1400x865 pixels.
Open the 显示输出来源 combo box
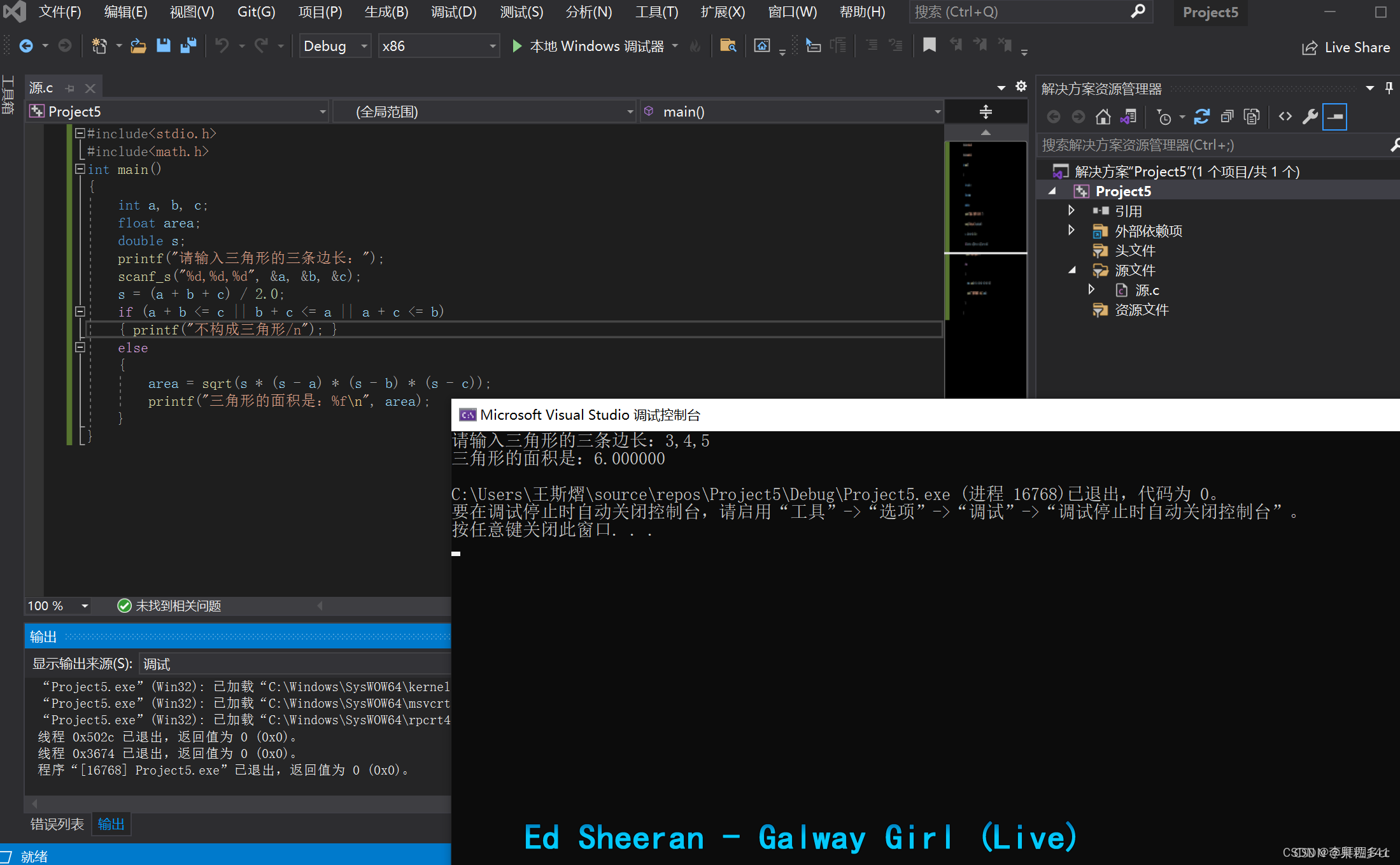click(295, 664)
